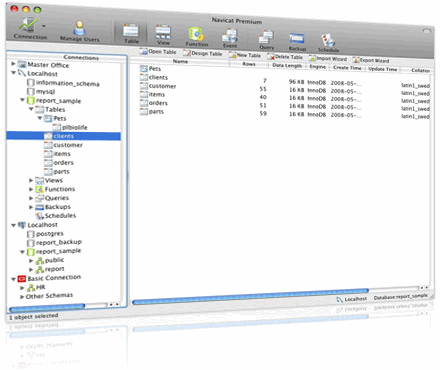
Task: Select the report schema
Action: point(50,269)
